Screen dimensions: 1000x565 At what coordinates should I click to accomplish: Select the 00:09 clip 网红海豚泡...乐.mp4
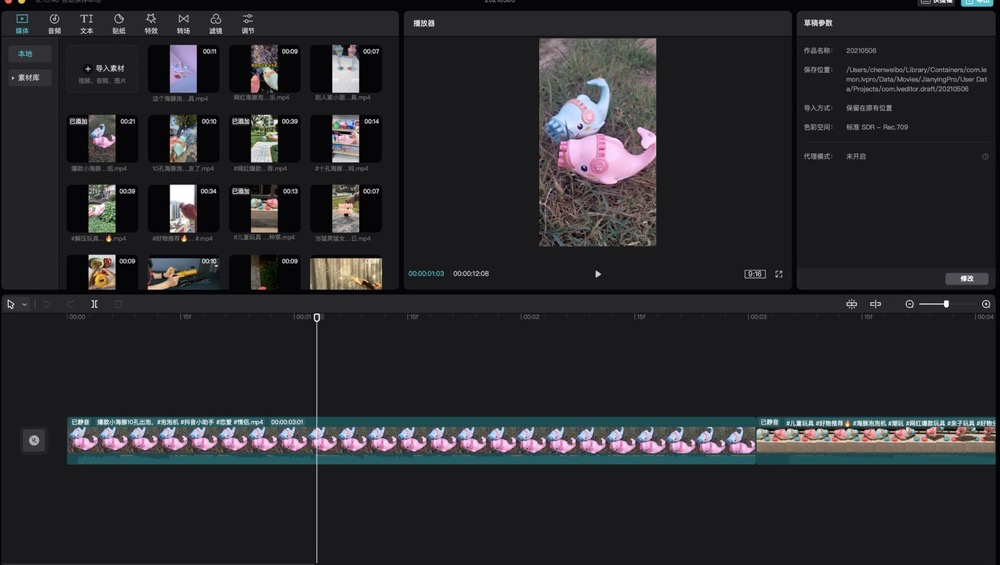[x=264, y=69]
